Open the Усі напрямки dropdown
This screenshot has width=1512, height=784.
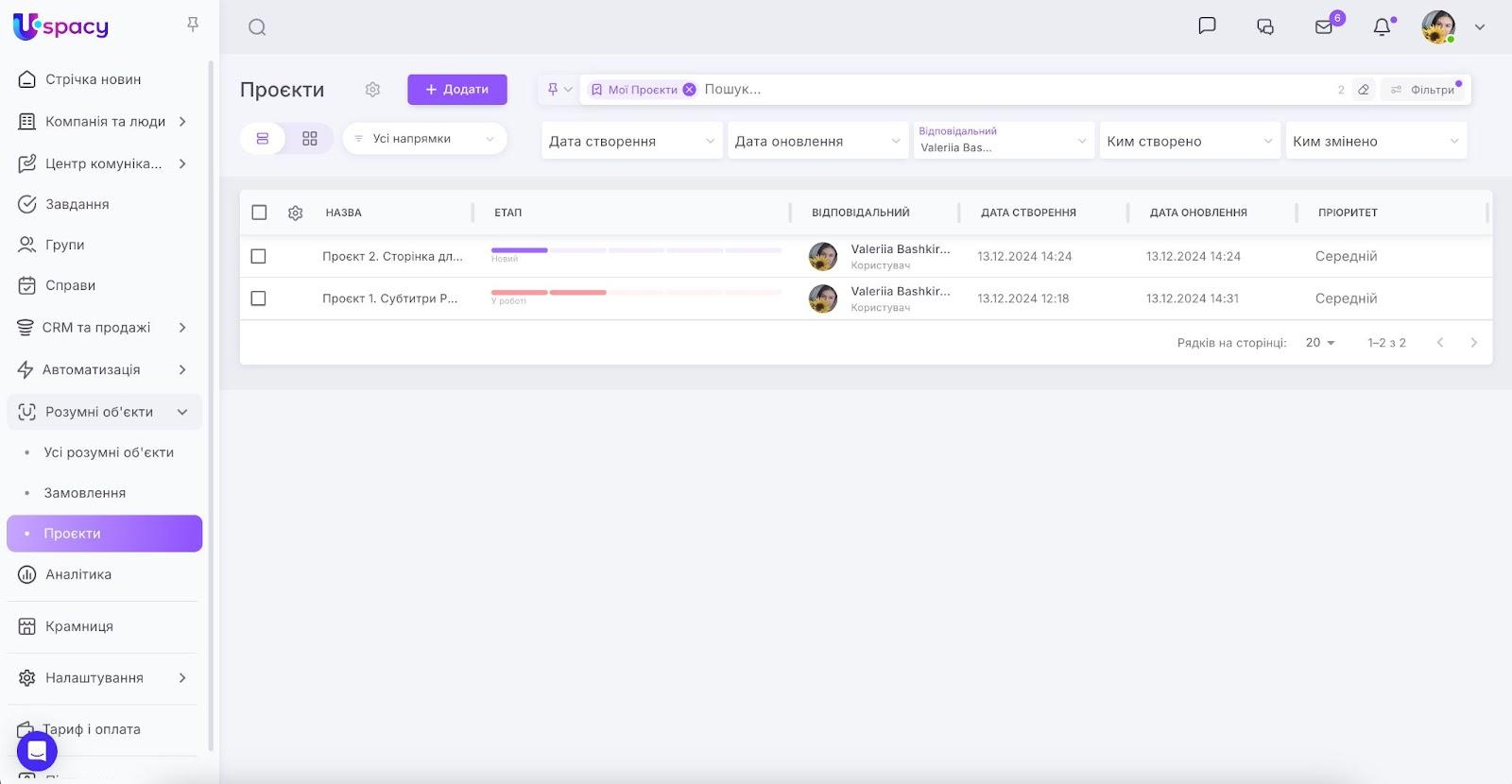(424, 139)
